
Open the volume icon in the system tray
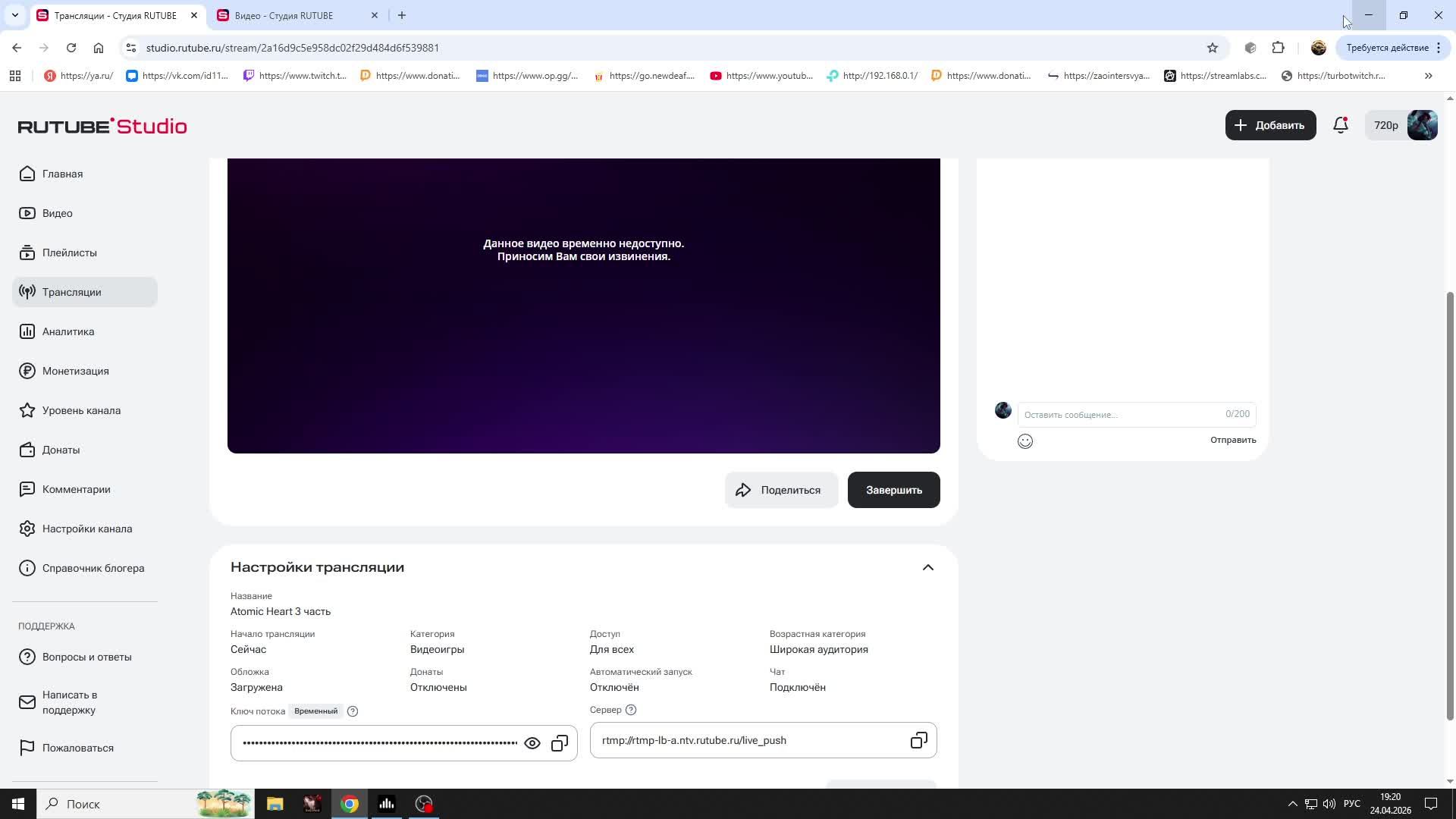point(1329,804)
